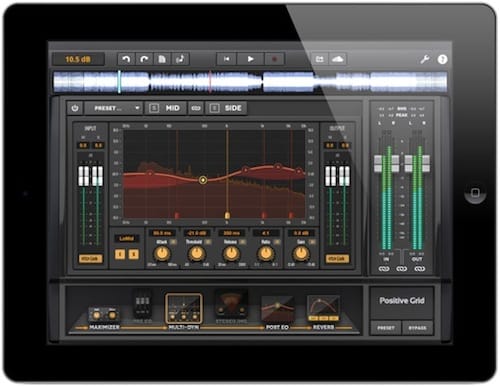500x387 pixels.
Task: Undo the last change
Action: (x=126, y=59)
